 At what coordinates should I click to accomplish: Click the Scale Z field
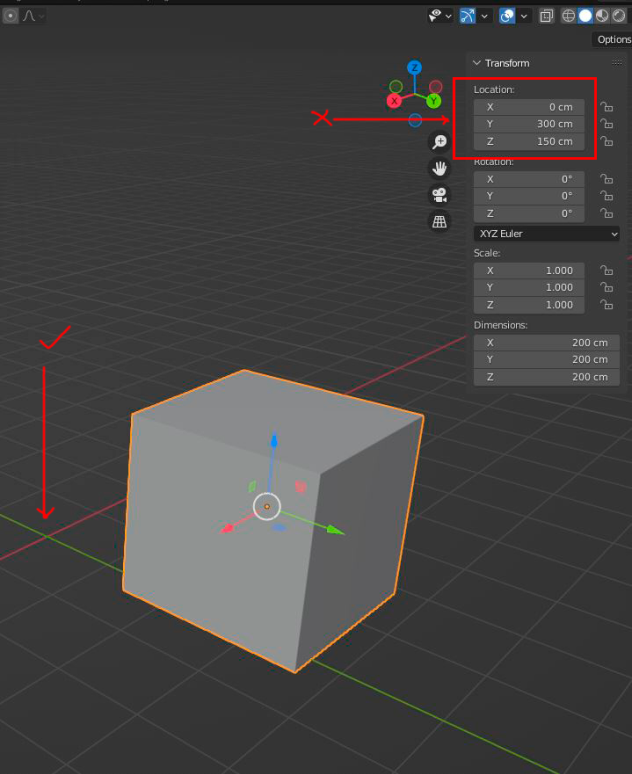click(529, 305)
